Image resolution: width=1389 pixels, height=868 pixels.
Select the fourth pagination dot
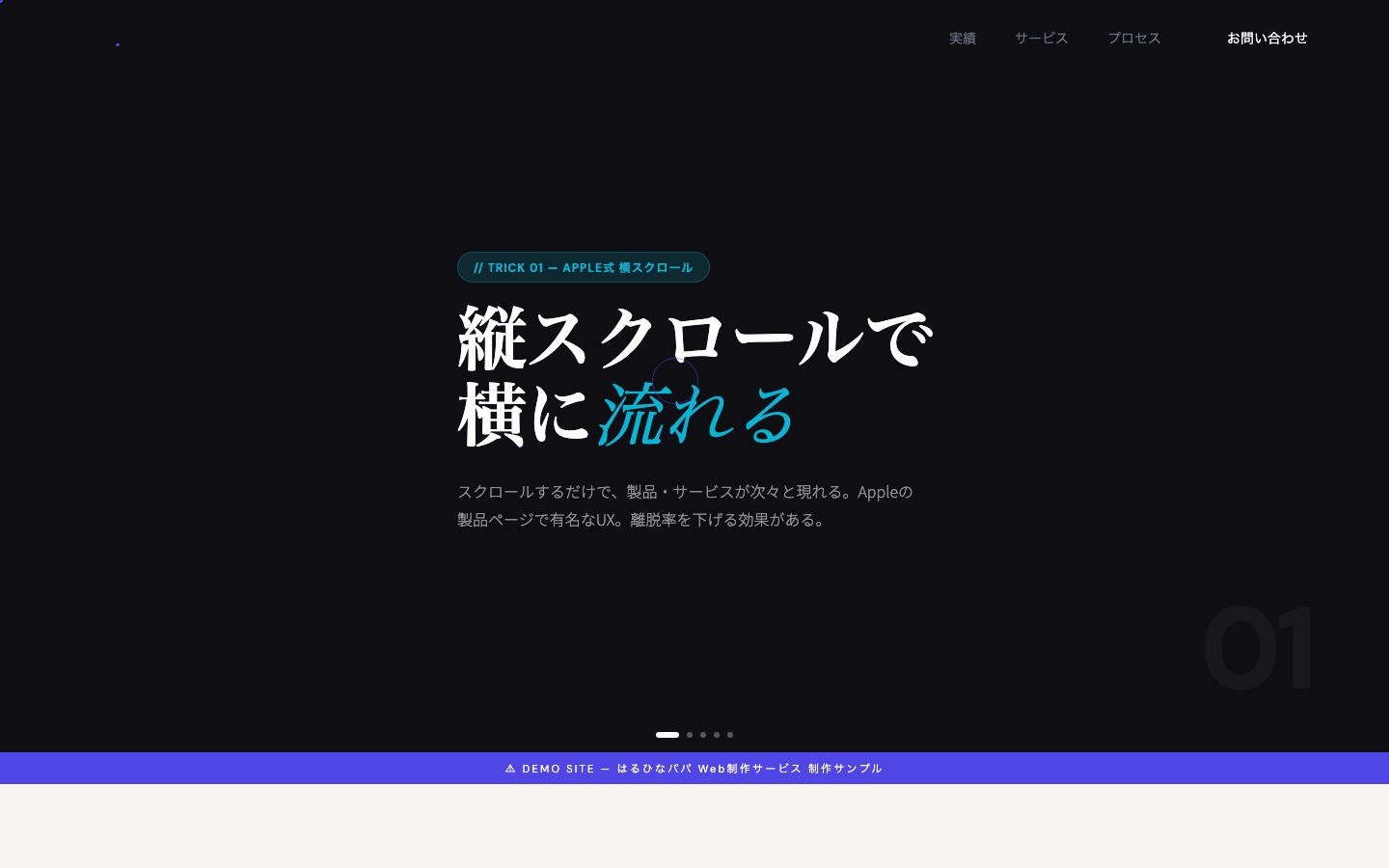click(717, 735)
